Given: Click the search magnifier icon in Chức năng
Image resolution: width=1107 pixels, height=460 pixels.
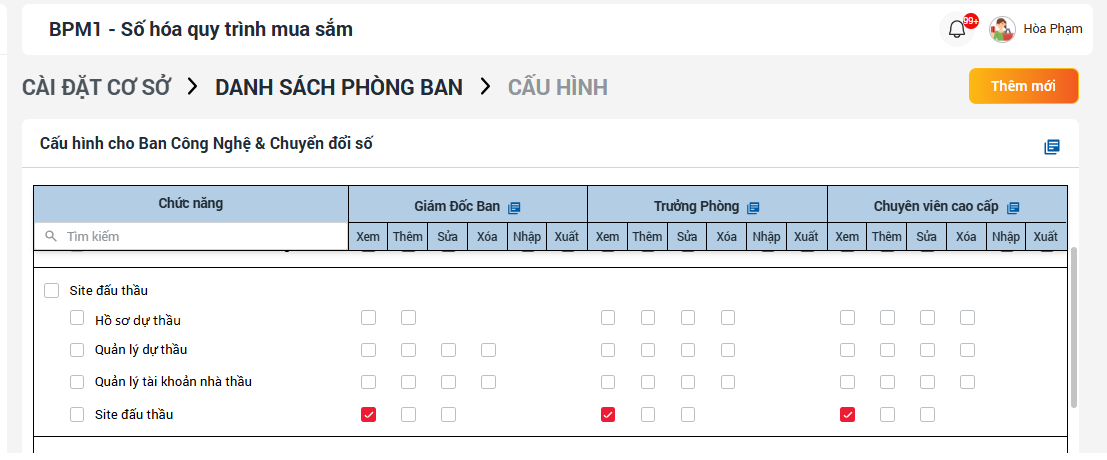Looking at the screenshot, I should [51, 237].
